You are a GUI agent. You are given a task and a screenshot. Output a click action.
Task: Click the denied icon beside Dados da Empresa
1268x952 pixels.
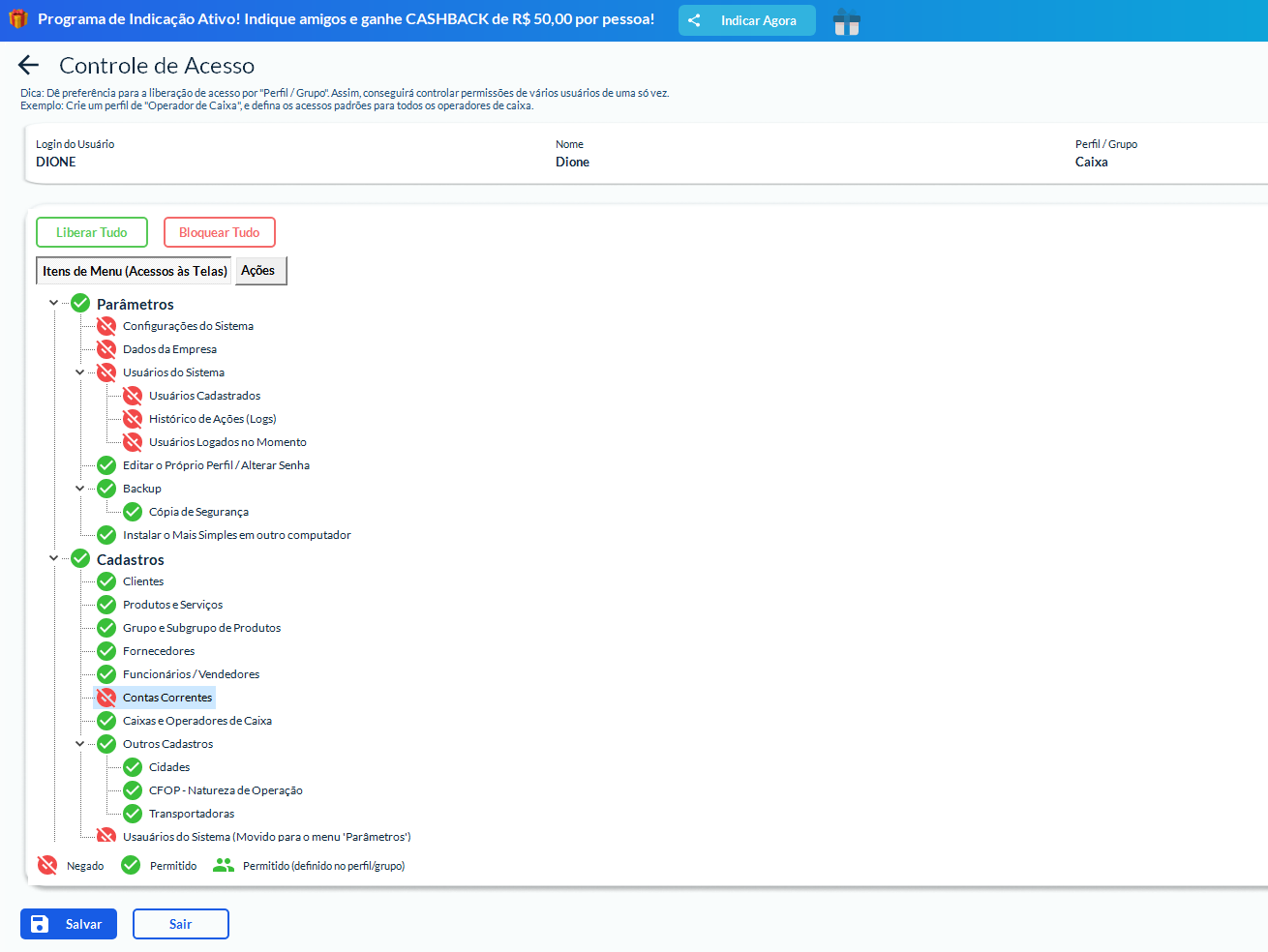[x=106, y=349]
